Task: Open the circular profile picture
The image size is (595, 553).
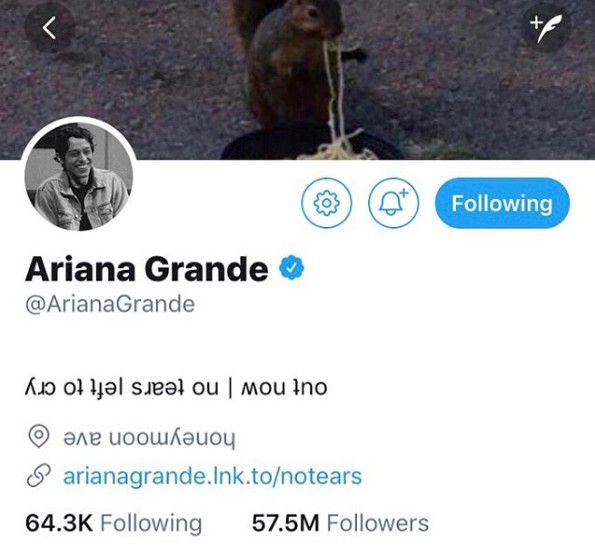Action: 79,176
